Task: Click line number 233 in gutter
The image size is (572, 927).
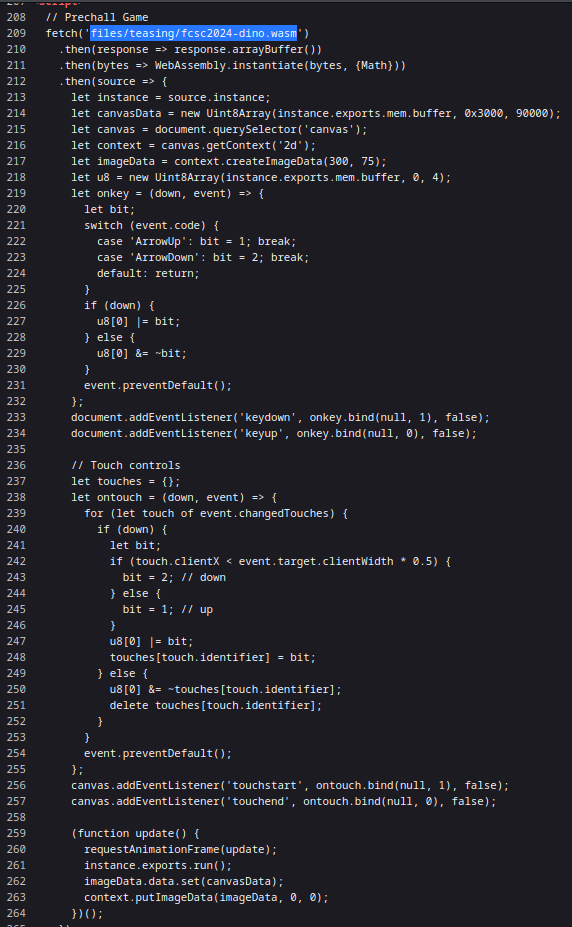Action: coord(17,417)
